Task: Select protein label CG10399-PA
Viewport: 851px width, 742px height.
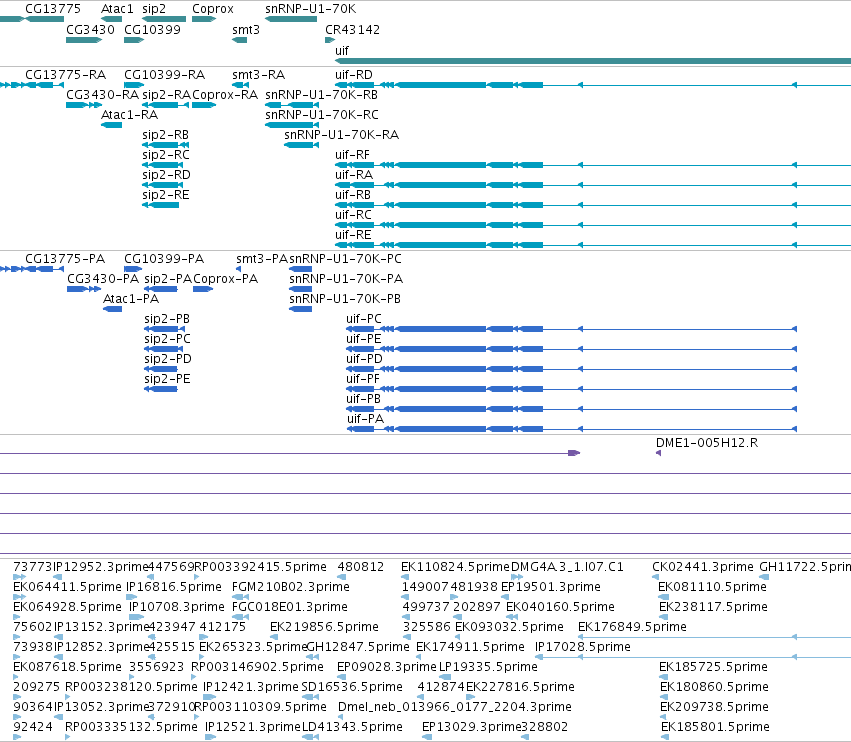Action: 164,258
